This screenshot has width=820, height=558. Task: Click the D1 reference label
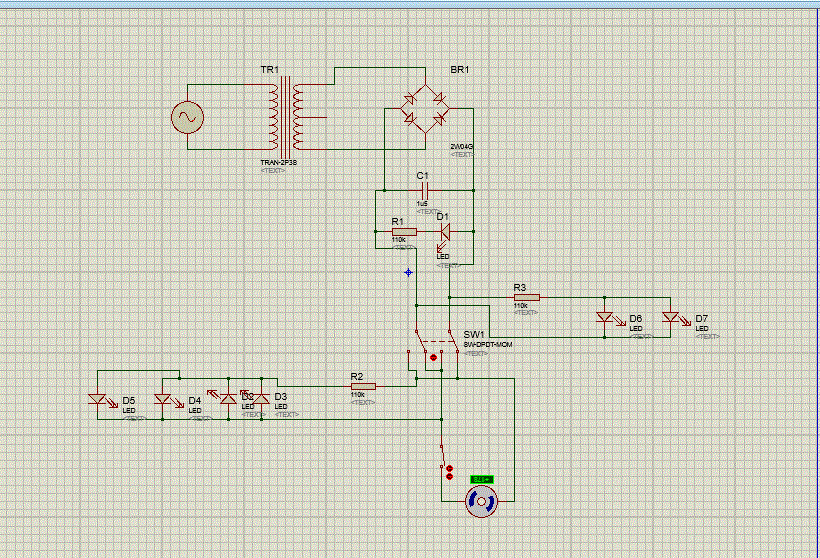coord(442,217)
